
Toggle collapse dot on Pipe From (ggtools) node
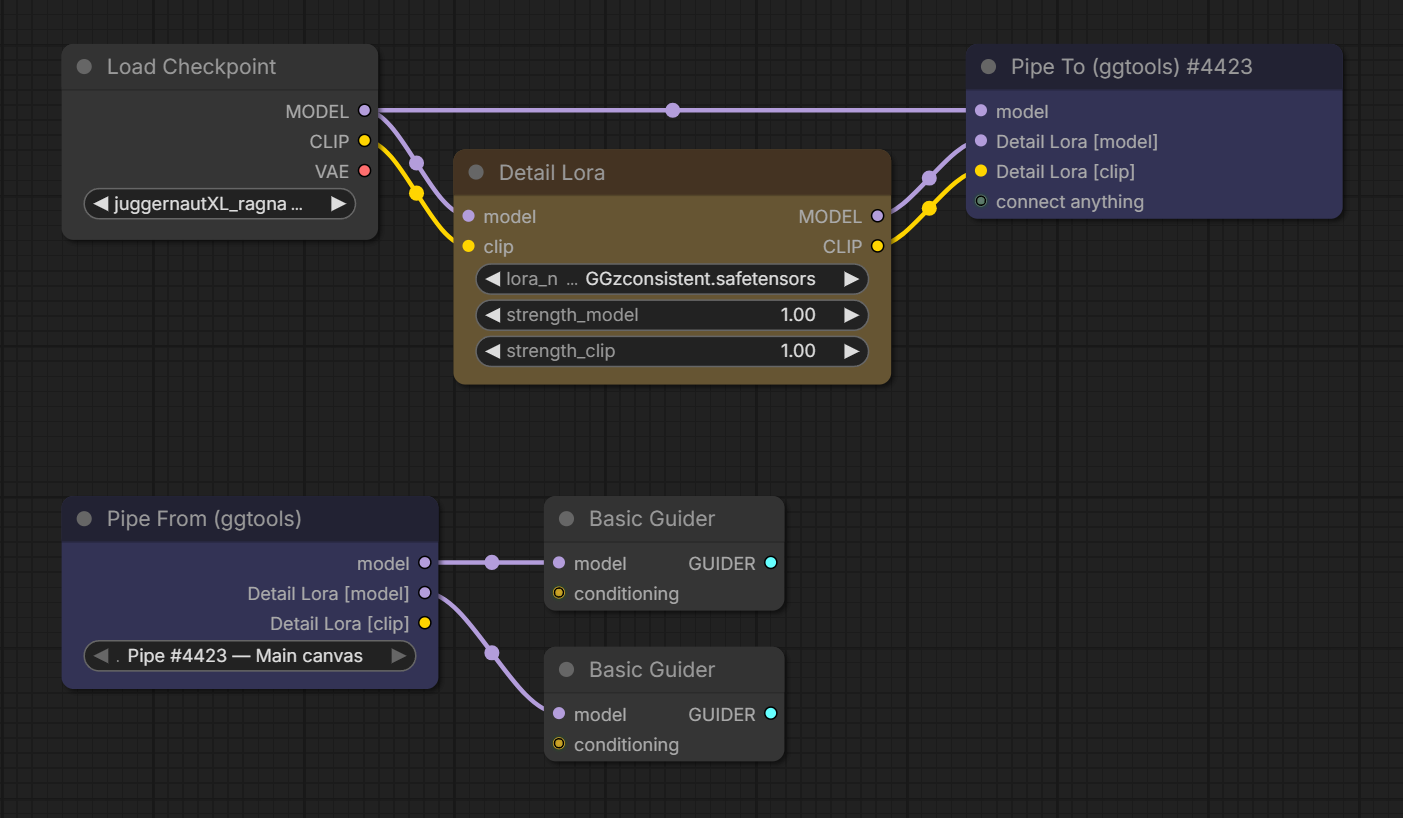coord(85,519)
